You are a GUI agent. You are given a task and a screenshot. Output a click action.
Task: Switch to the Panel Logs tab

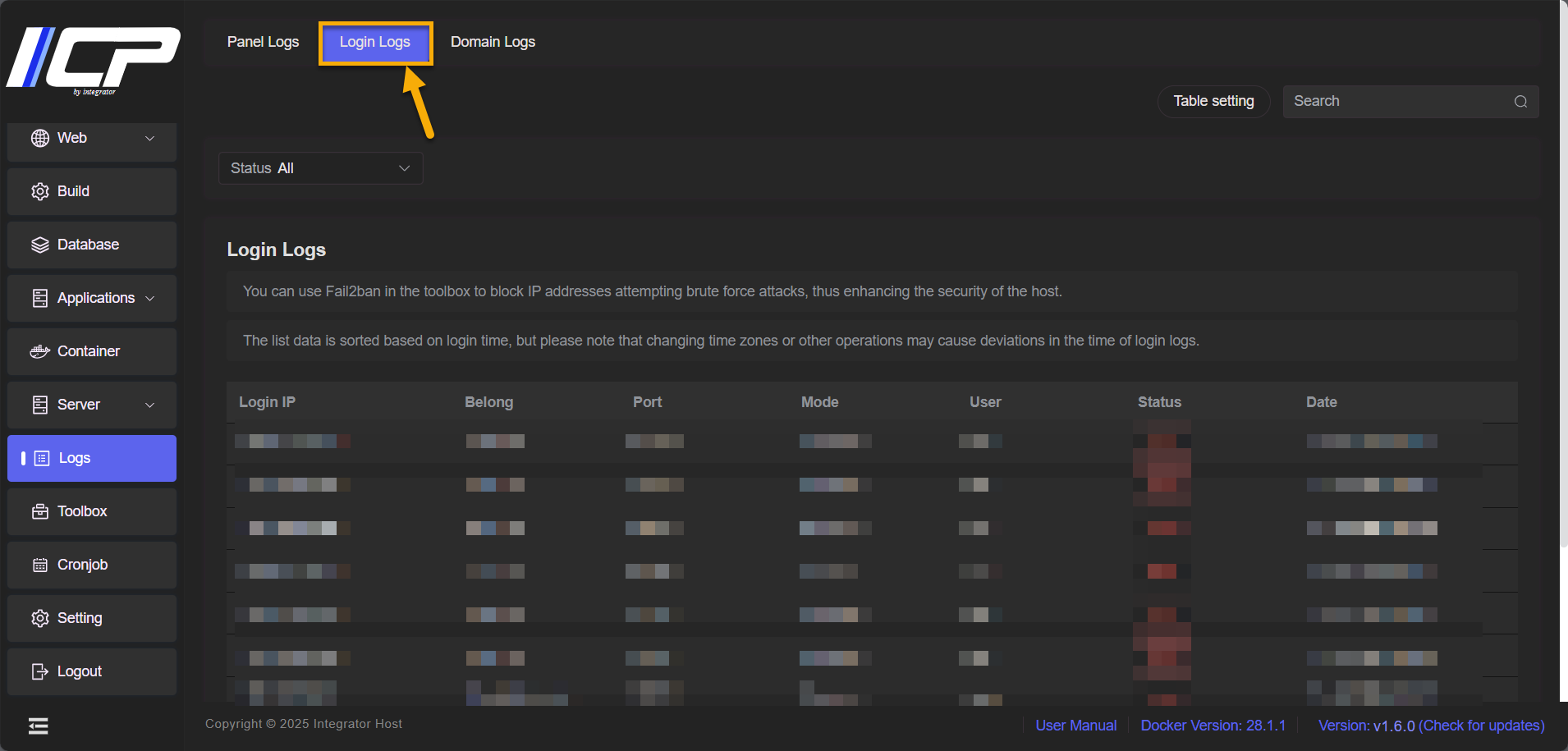(x=263, y=42)
